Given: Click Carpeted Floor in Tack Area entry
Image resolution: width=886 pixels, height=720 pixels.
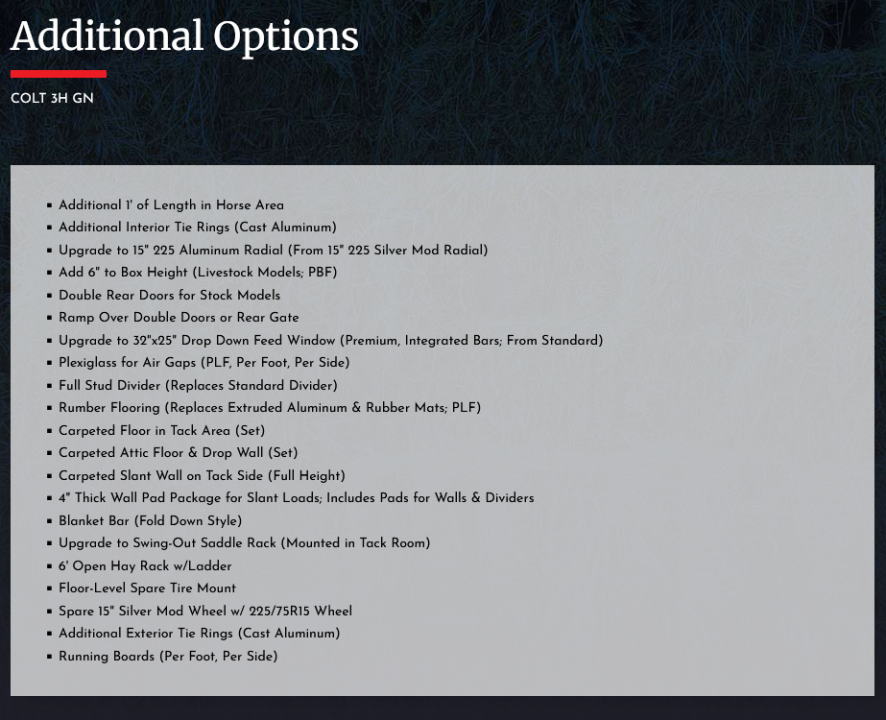Looking at the screenshot, I should pos(162,431).
